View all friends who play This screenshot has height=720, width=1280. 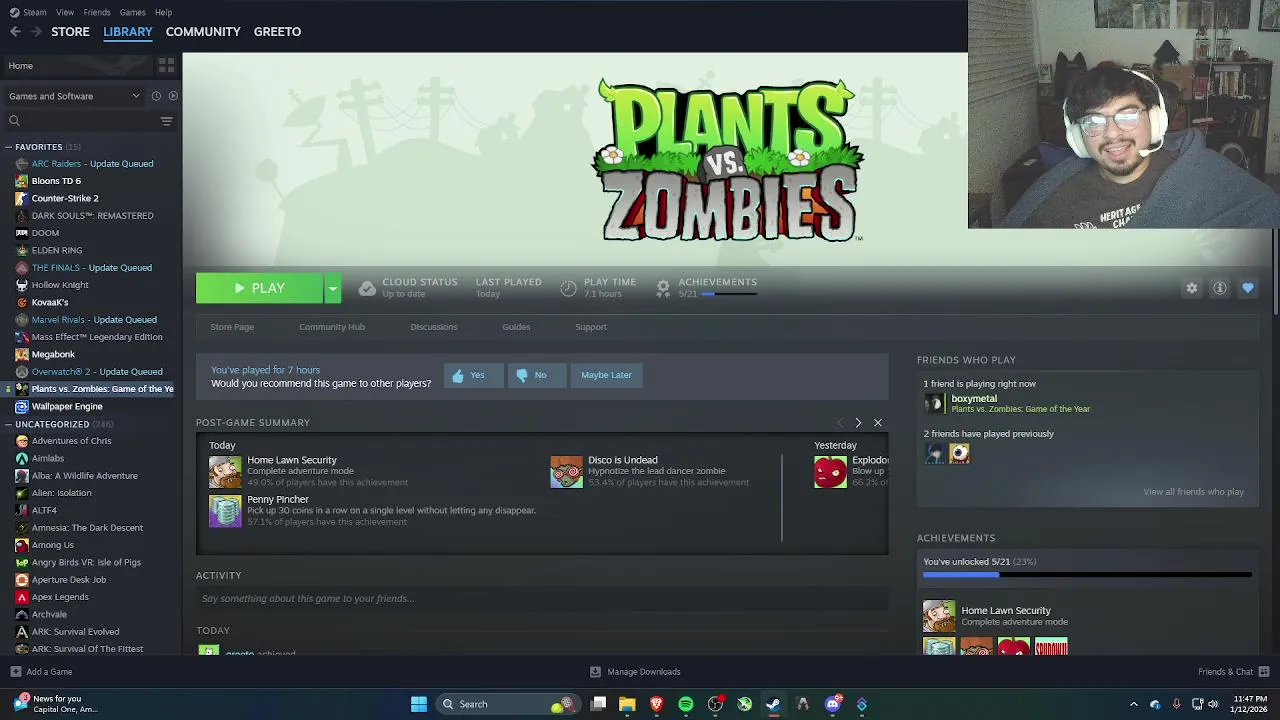tap(1193, 492)
